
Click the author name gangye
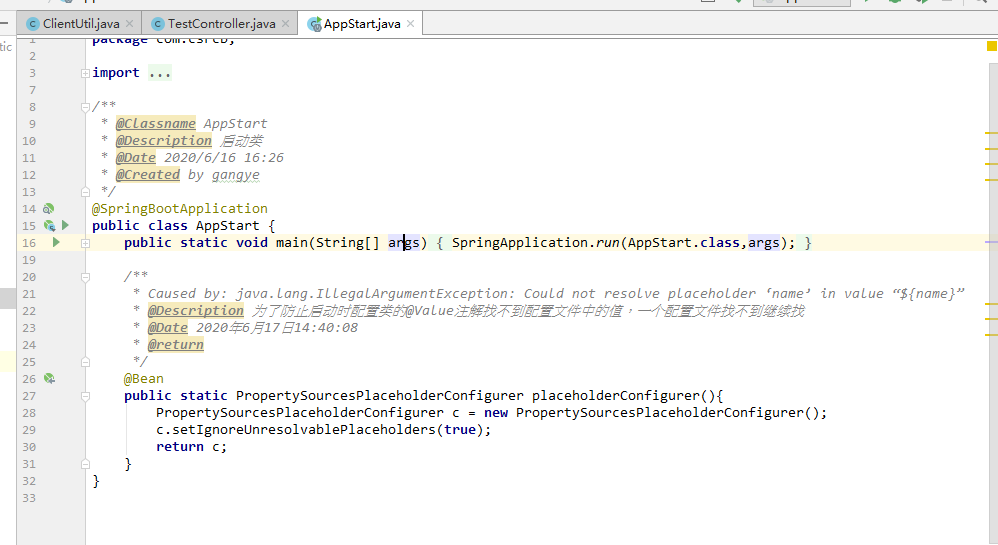click(235, 174)
